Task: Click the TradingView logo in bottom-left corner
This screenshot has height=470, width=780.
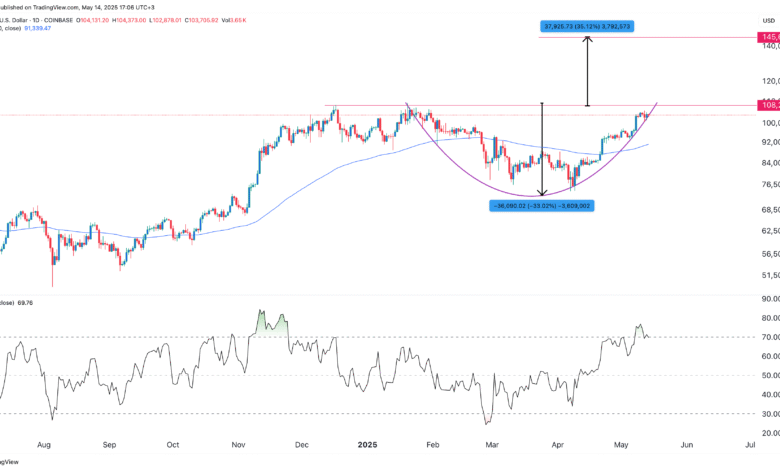Action: (x=8, y=461)
